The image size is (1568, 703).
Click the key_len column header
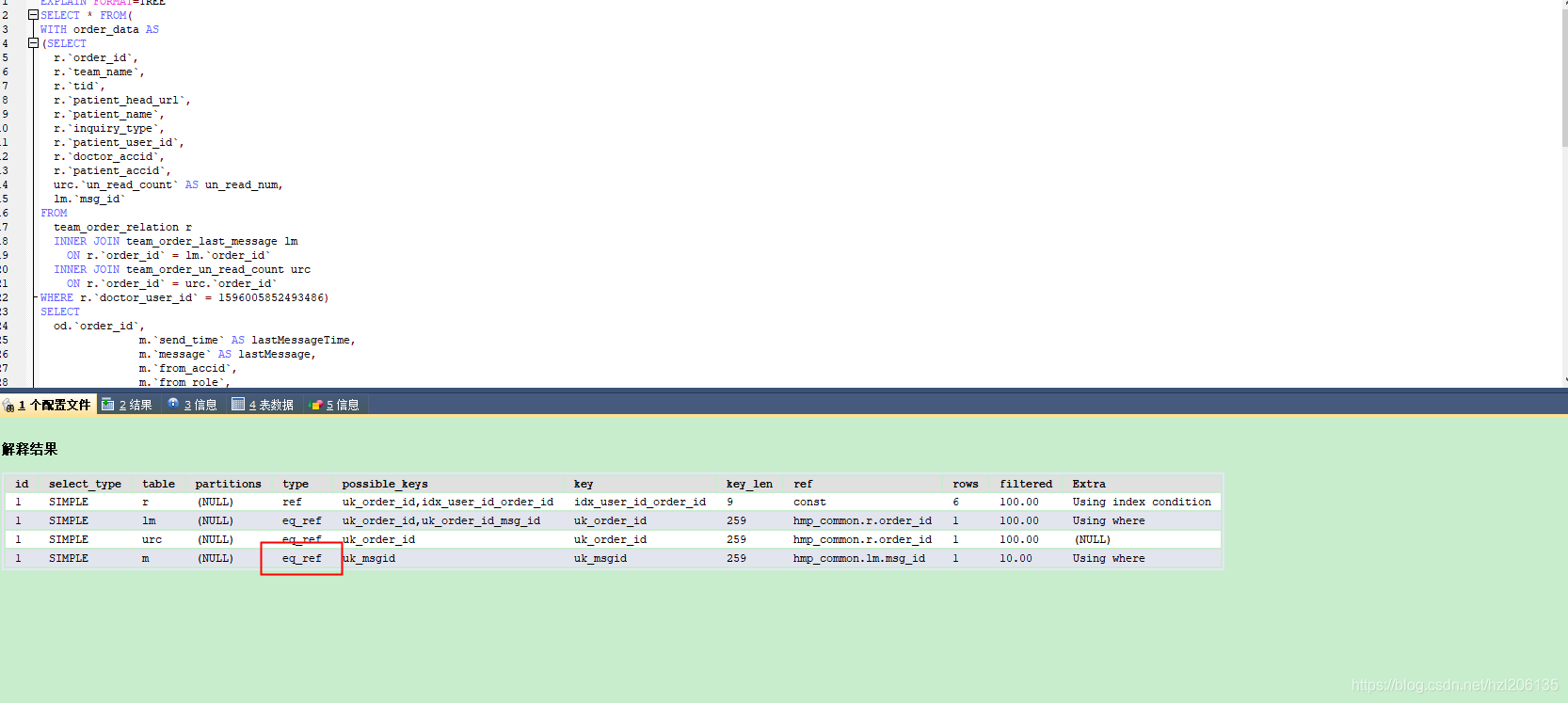pos(749,484)
